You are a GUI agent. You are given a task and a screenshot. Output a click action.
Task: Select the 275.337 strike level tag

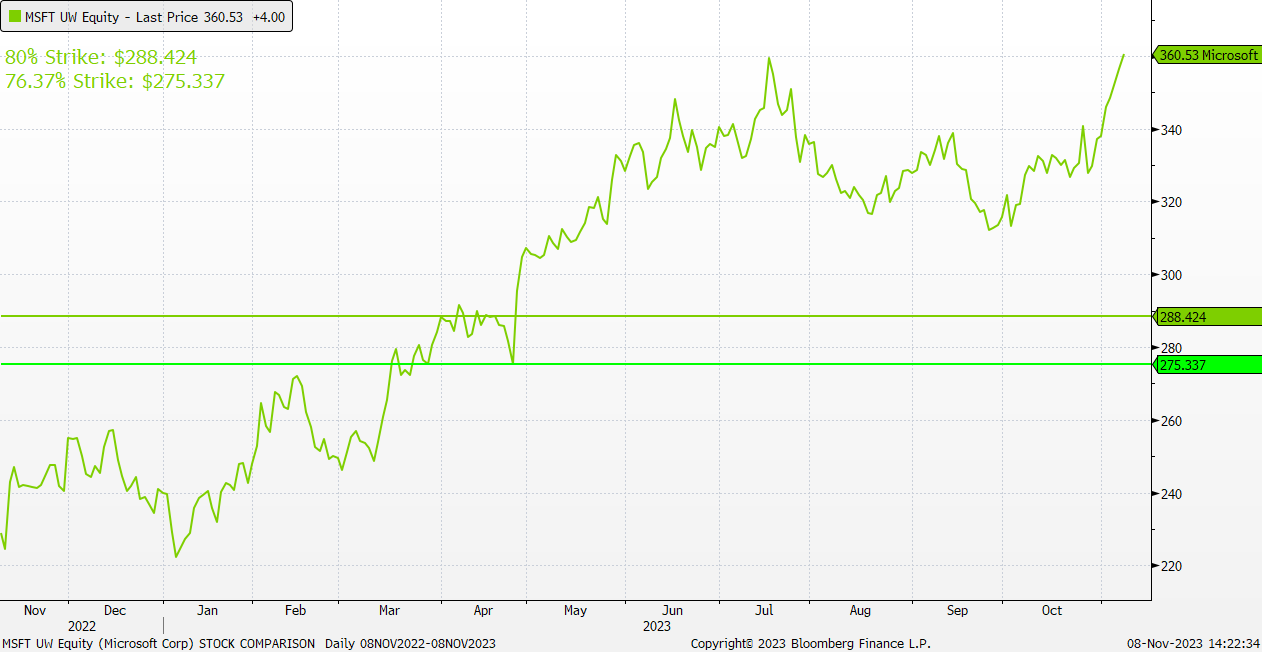(1206, 365)
